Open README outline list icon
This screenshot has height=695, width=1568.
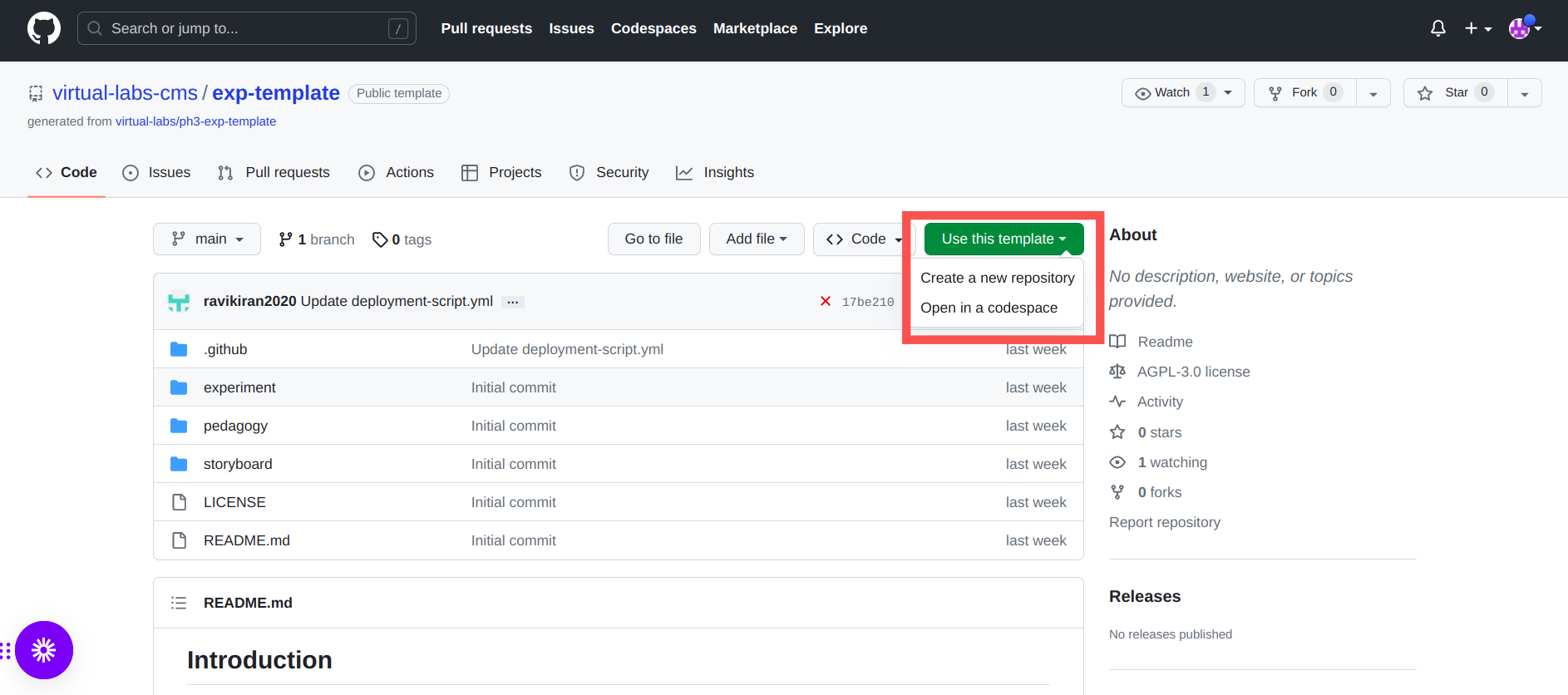179,603
